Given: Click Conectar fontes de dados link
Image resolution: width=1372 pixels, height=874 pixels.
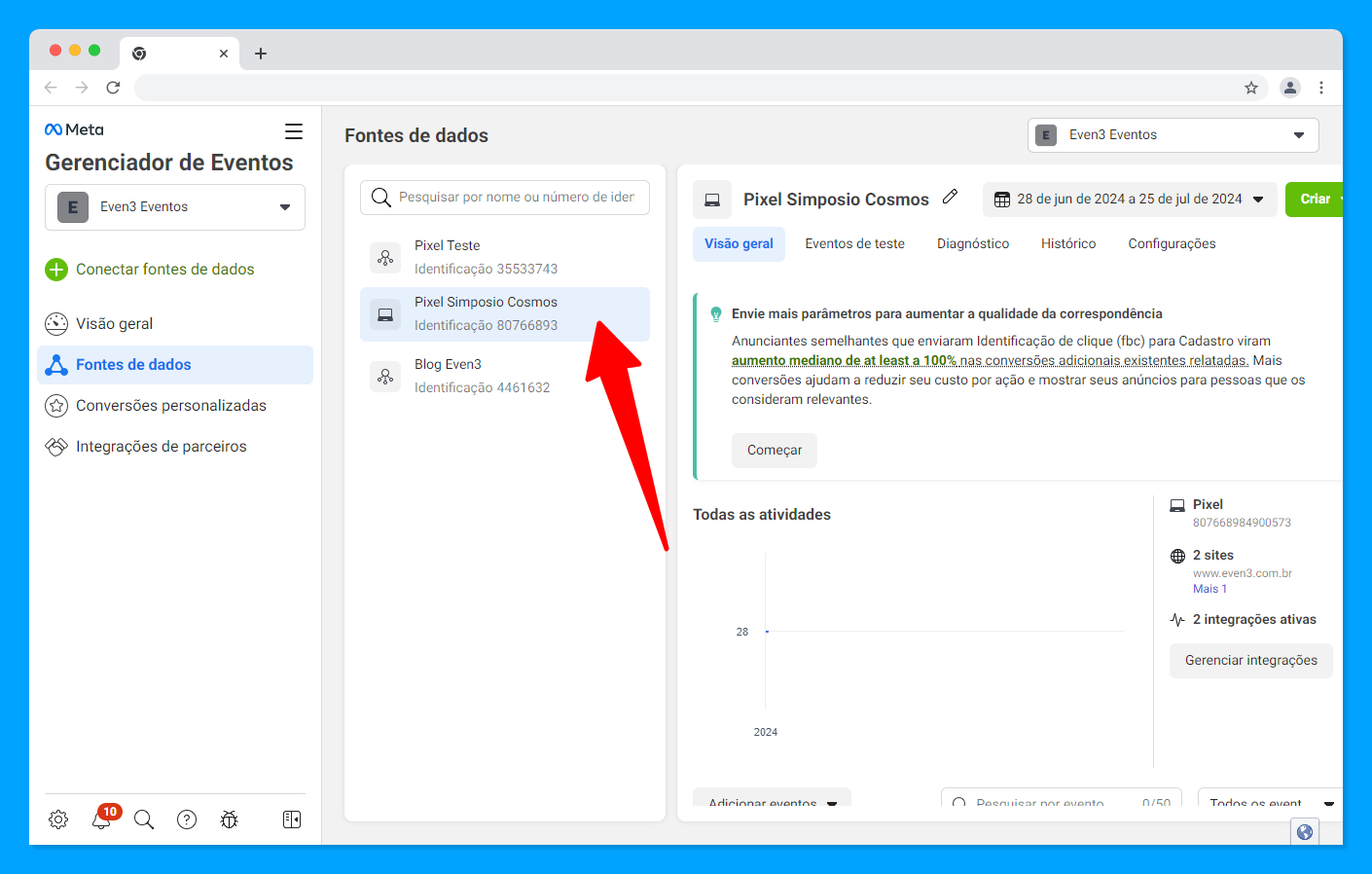Looking at the screenshot, I should point(165,270).
